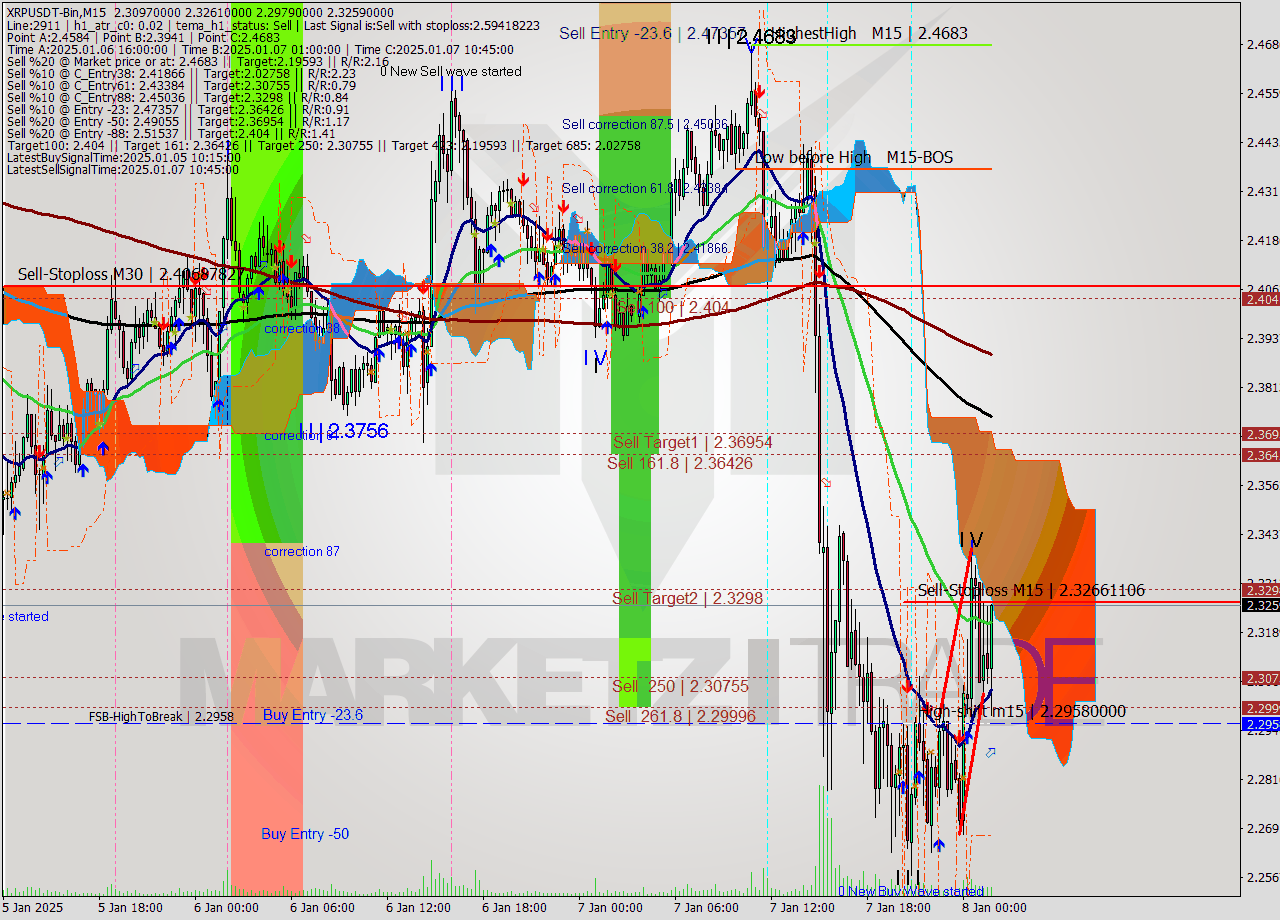Click the '8 Jan 00:00' time label

[994, 908]
